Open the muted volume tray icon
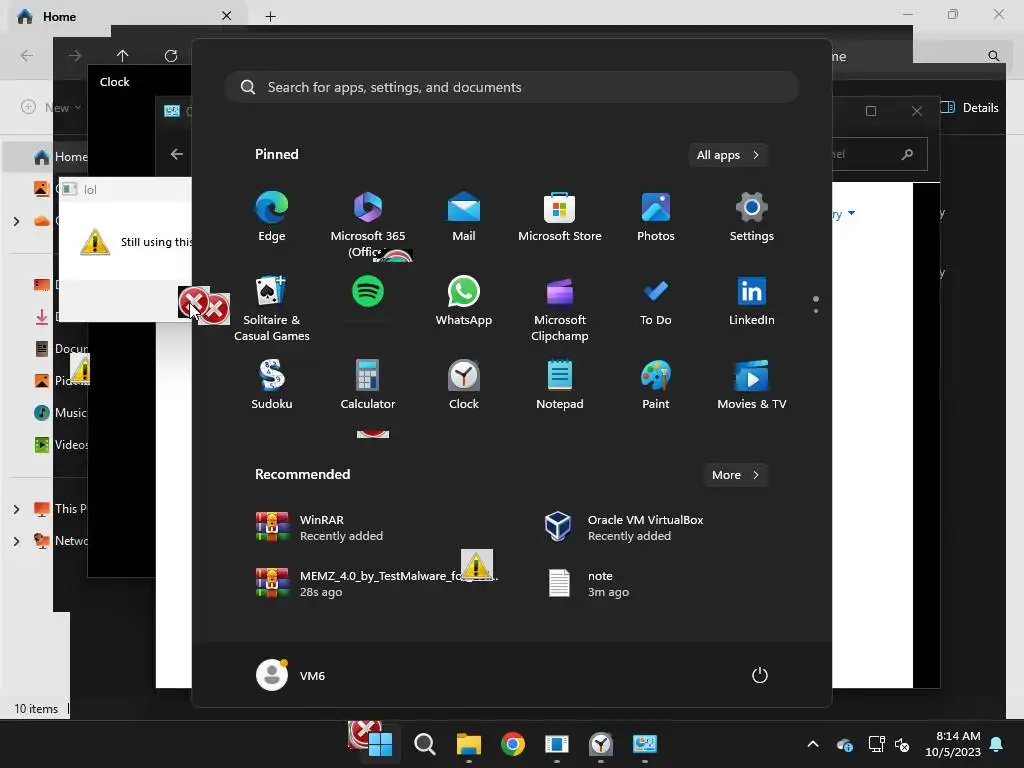 coord(902,744)
